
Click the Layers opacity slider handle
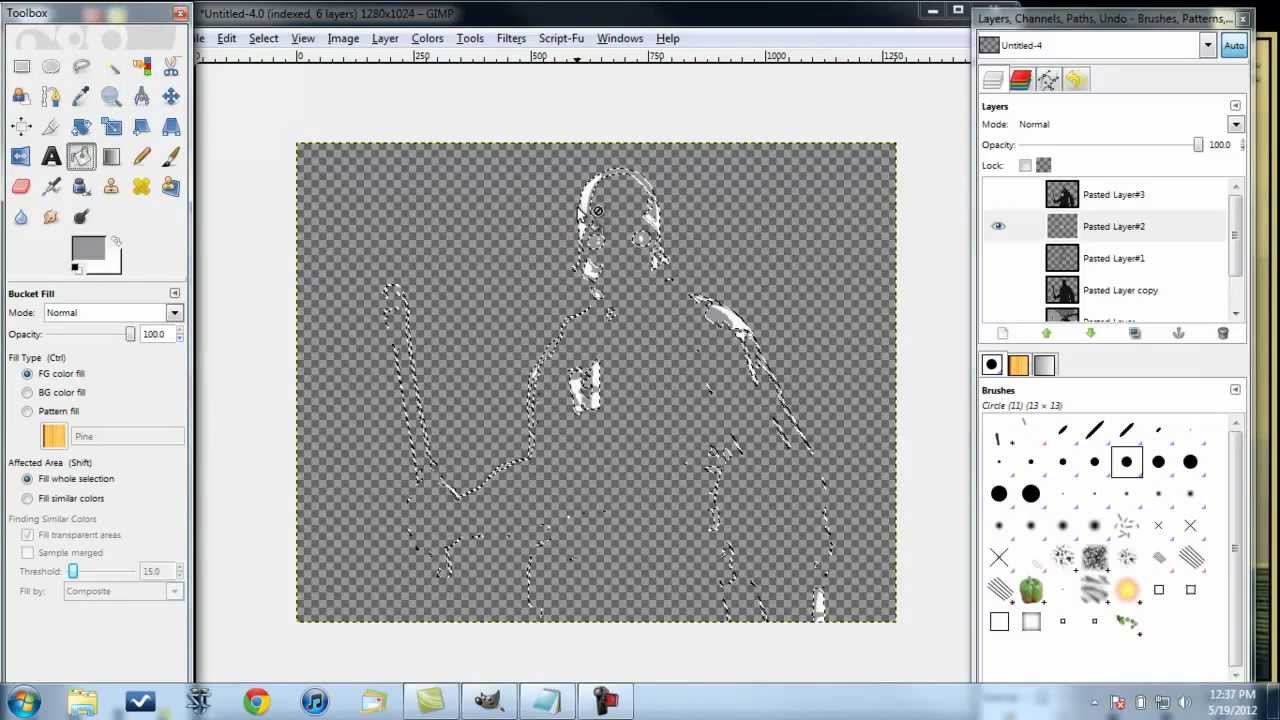tap(1198, 145)
